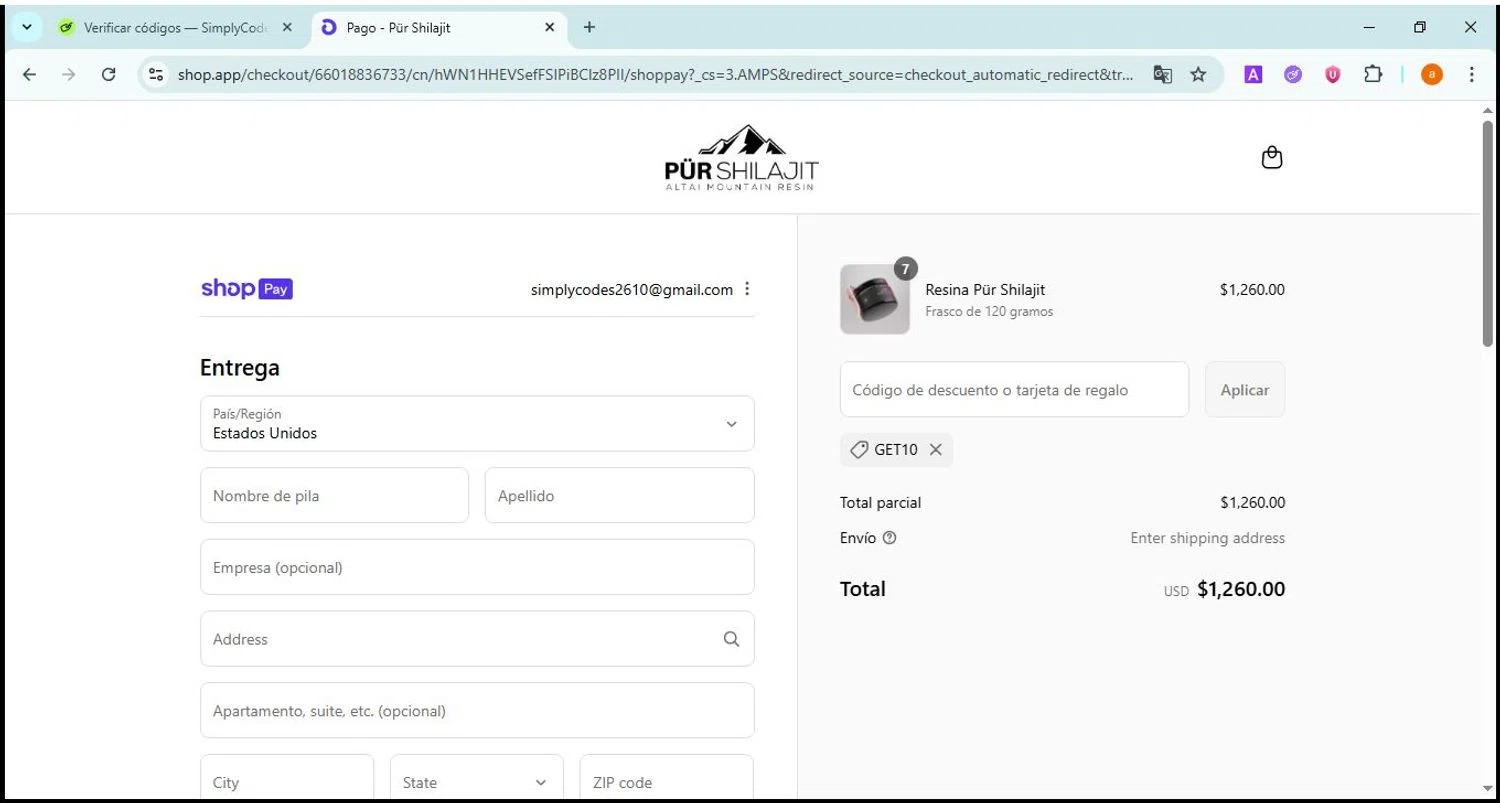Click the GET10 discount tag icon
Screen dimensions: 1500x803
859,450
